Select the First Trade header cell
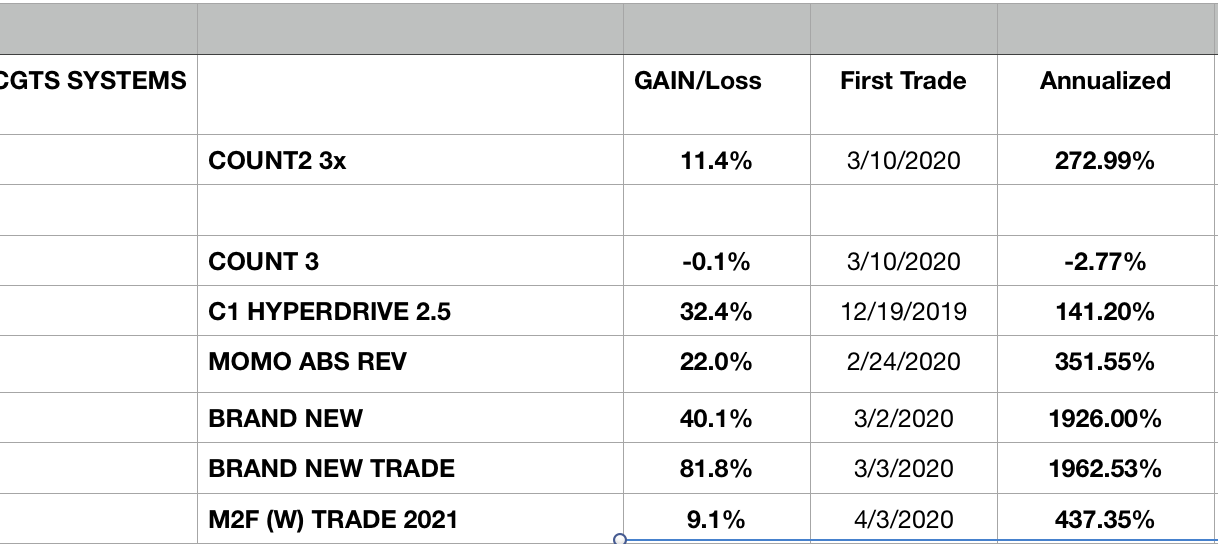Image resolution: width=1218 pixels, height=544 pixels. pyautogui.click(x=903, y=81)
